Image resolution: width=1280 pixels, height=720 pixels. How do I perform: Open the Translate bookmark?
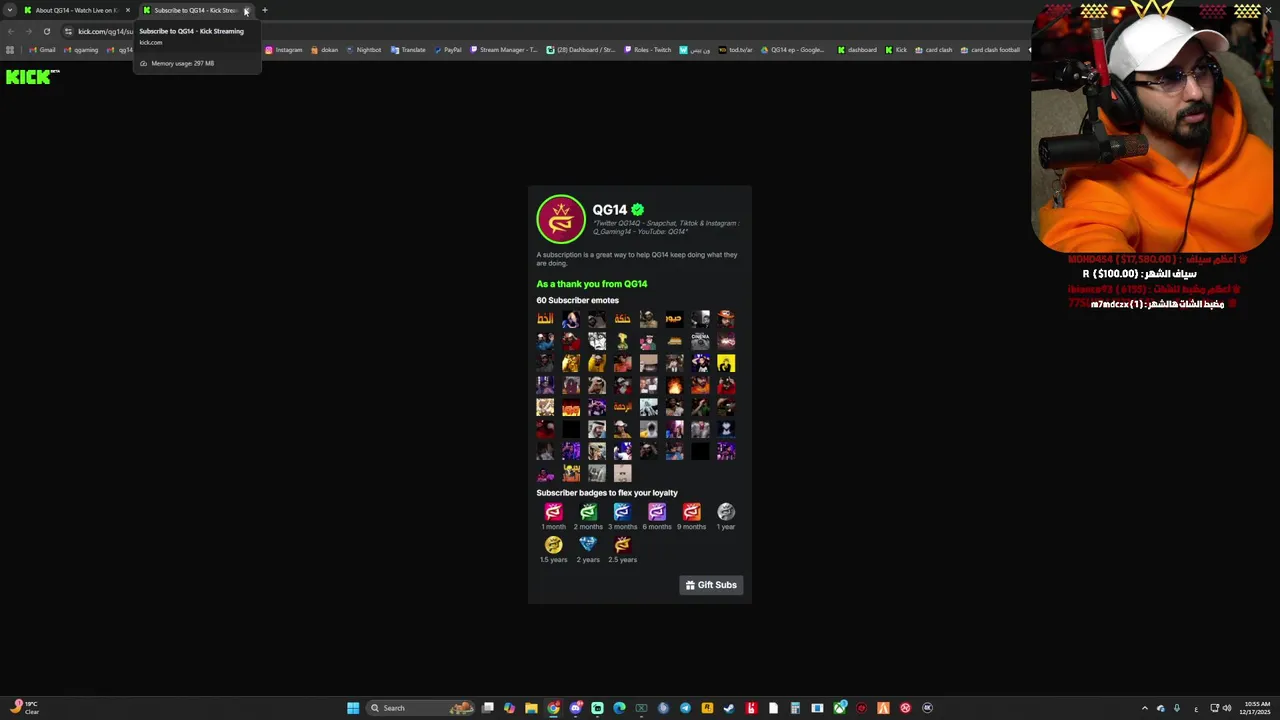click(408, 50)
